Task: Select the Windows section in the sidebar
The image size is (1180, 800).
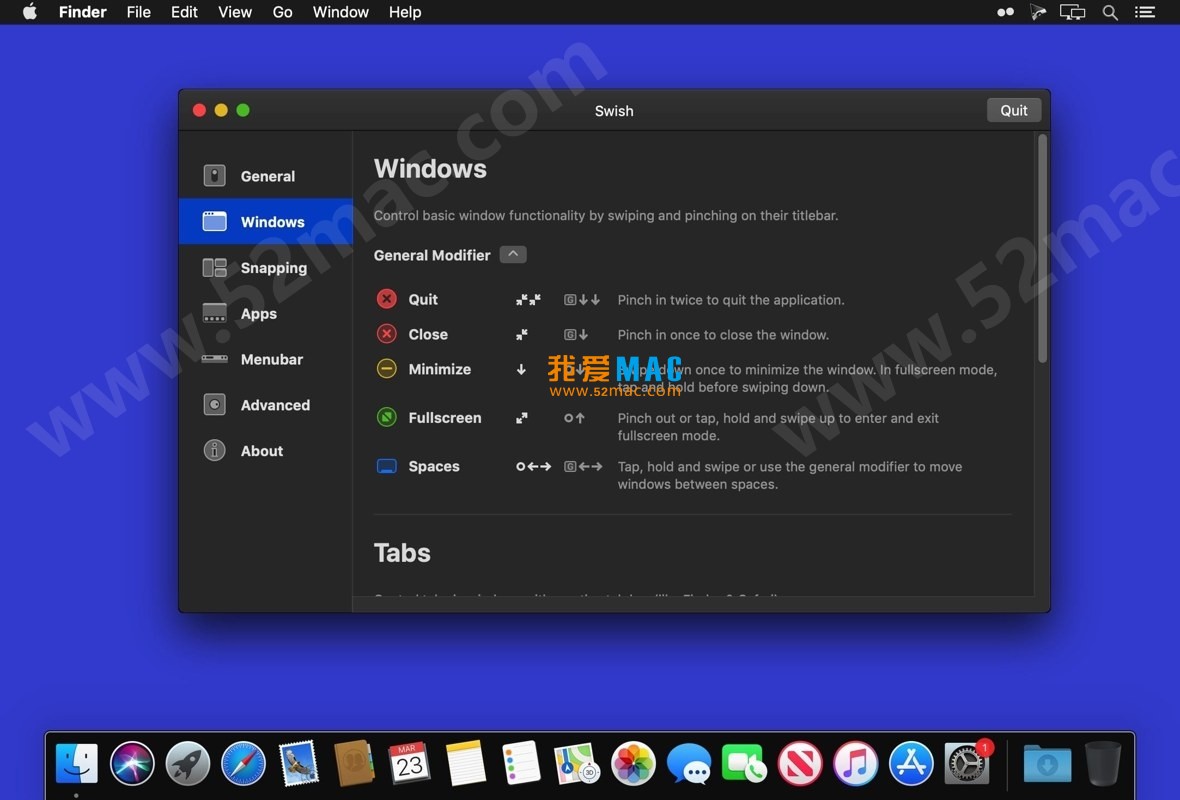Action: point(266,222)
